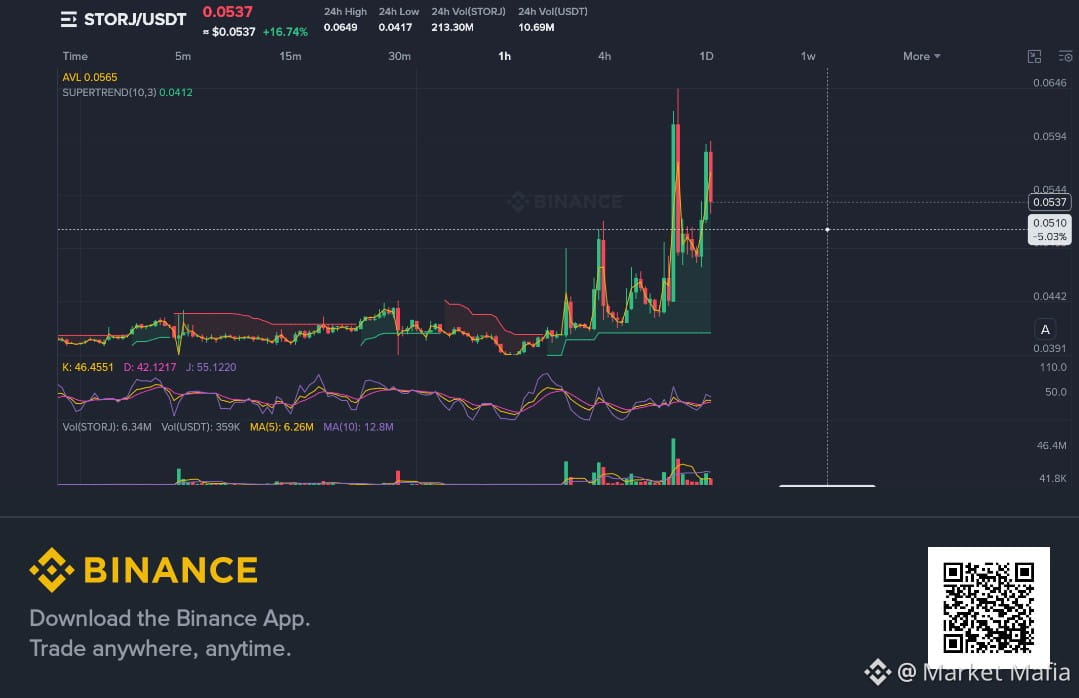This screenshot has height=698, width=1079.
Task: Click the AVL 0.0565 indicator label
Action: point(90,77)
